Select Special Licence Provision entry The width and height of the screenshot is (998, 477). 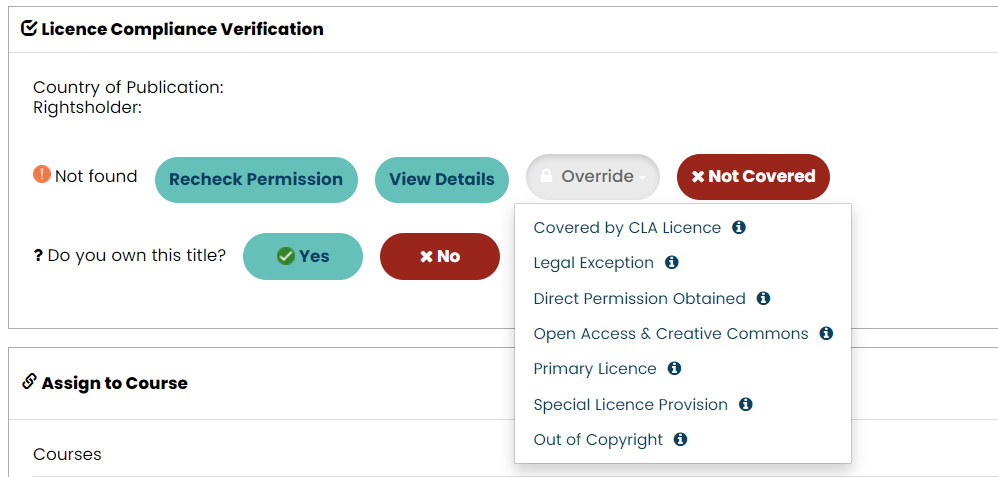click(631, 405)
